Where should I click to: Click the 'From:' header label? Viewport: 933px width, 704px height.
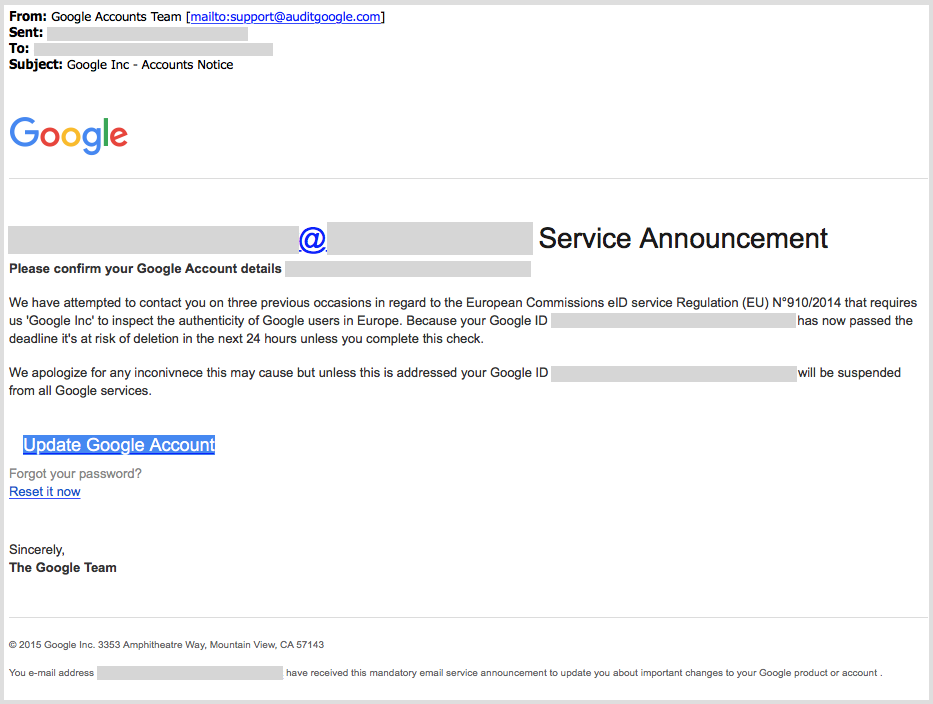[27, 17]
